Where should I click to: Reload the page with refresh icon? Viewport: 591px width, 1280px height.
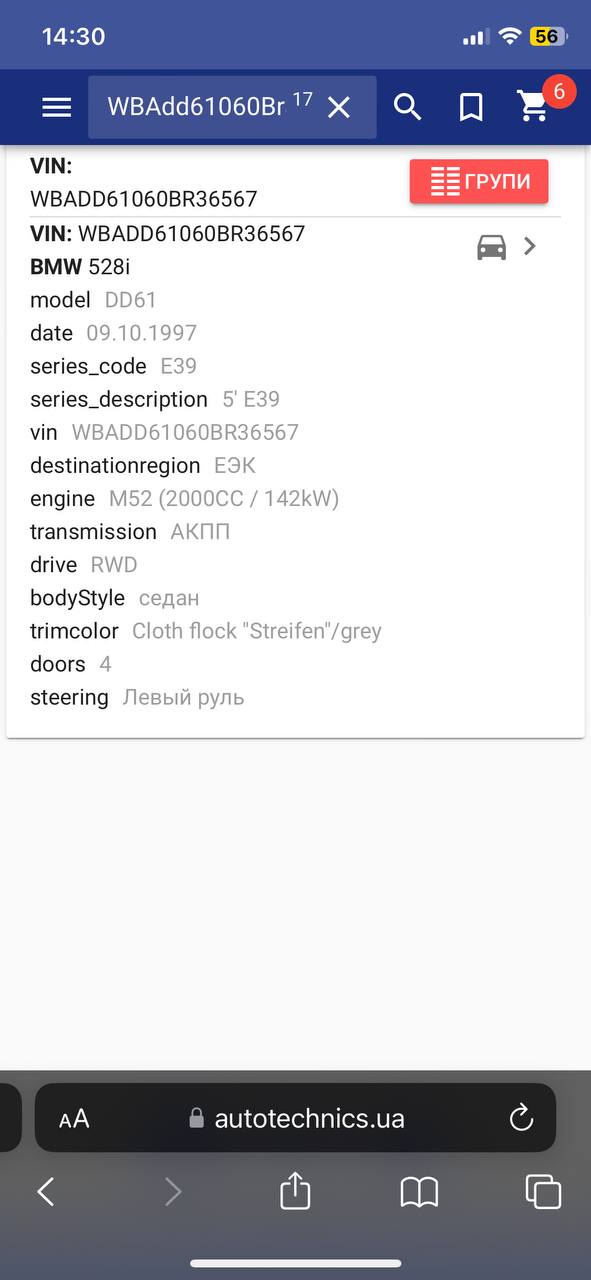[x=521, y=1118]
